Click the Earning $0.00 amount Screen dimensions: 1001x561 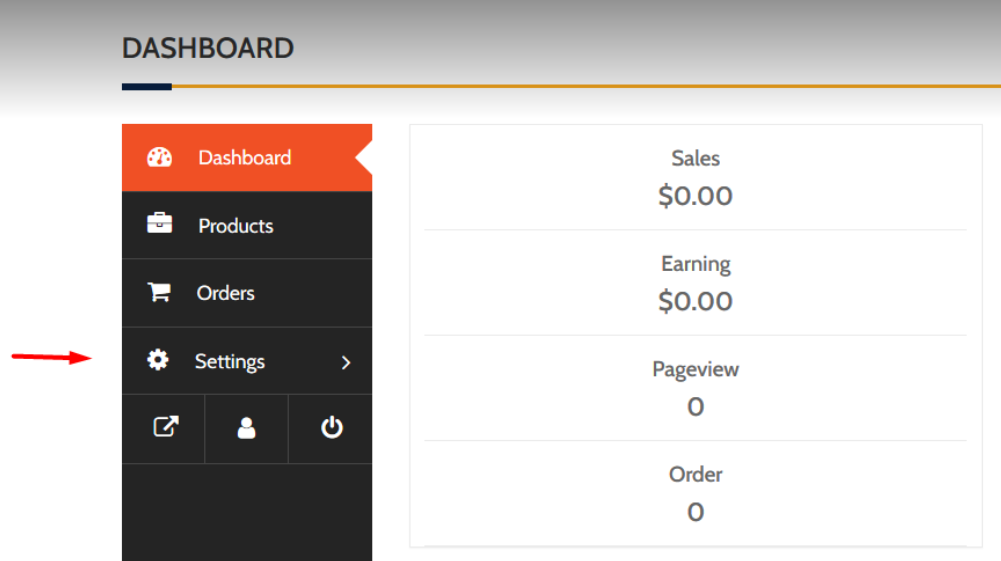tap(695, 301)
